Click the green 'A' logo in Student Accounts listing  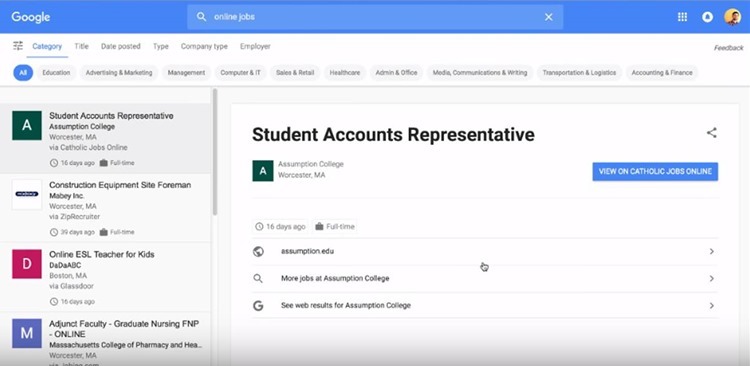pos(27,125)
